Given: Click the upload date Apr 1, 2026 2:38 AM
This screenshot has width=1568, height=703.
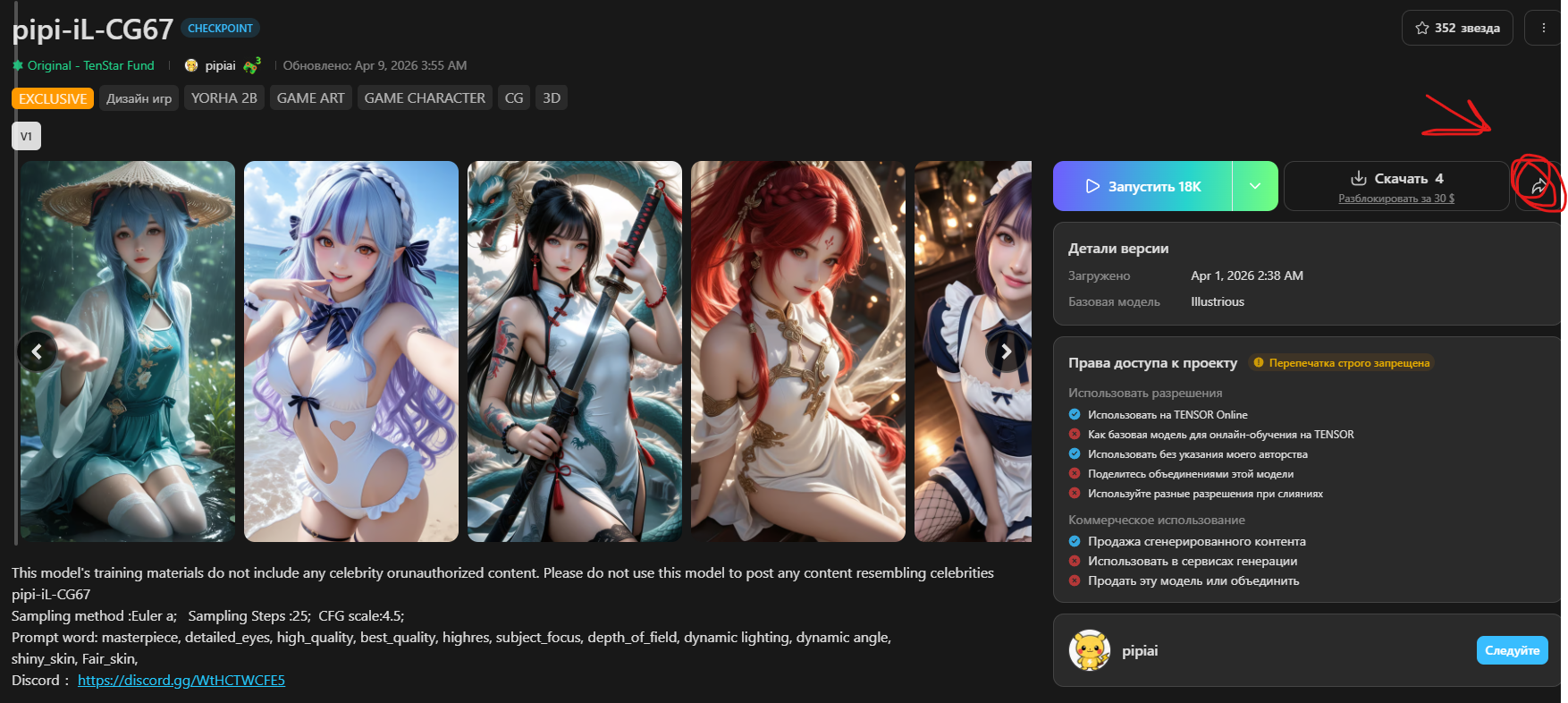Looking at the screenshot, I should coord(1247,275).
